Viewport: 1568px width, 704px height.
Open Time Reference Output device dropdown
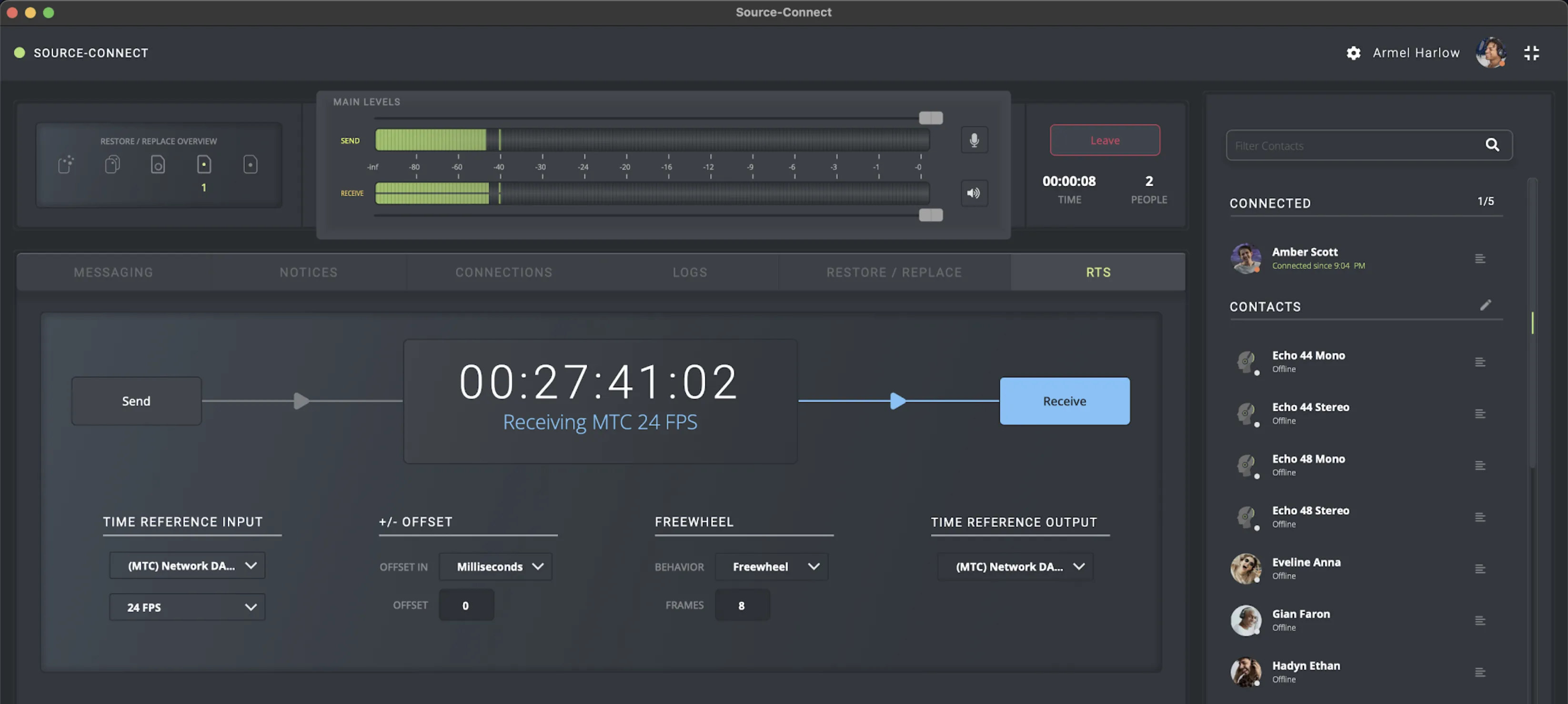pos(1015,566)
